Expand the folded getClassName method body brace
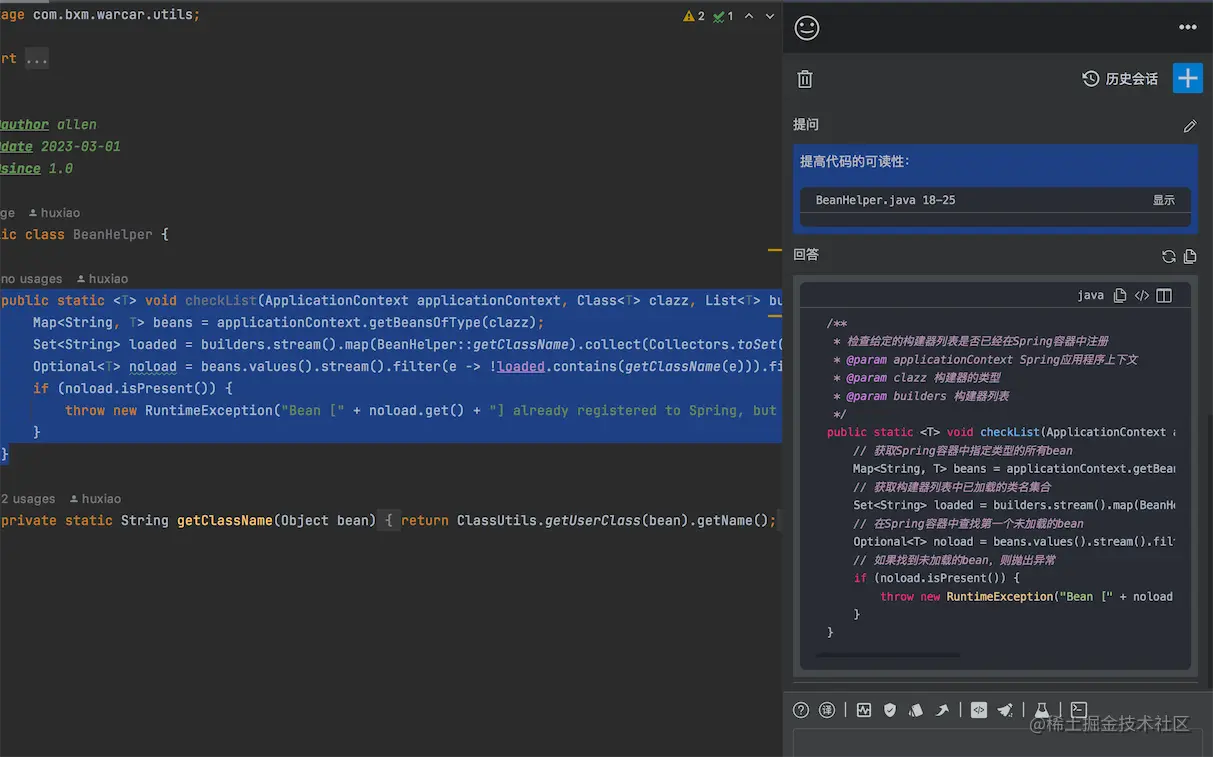Image resolution: width=1213 pixels, height=757 pixels. click(x=389, y=521)
